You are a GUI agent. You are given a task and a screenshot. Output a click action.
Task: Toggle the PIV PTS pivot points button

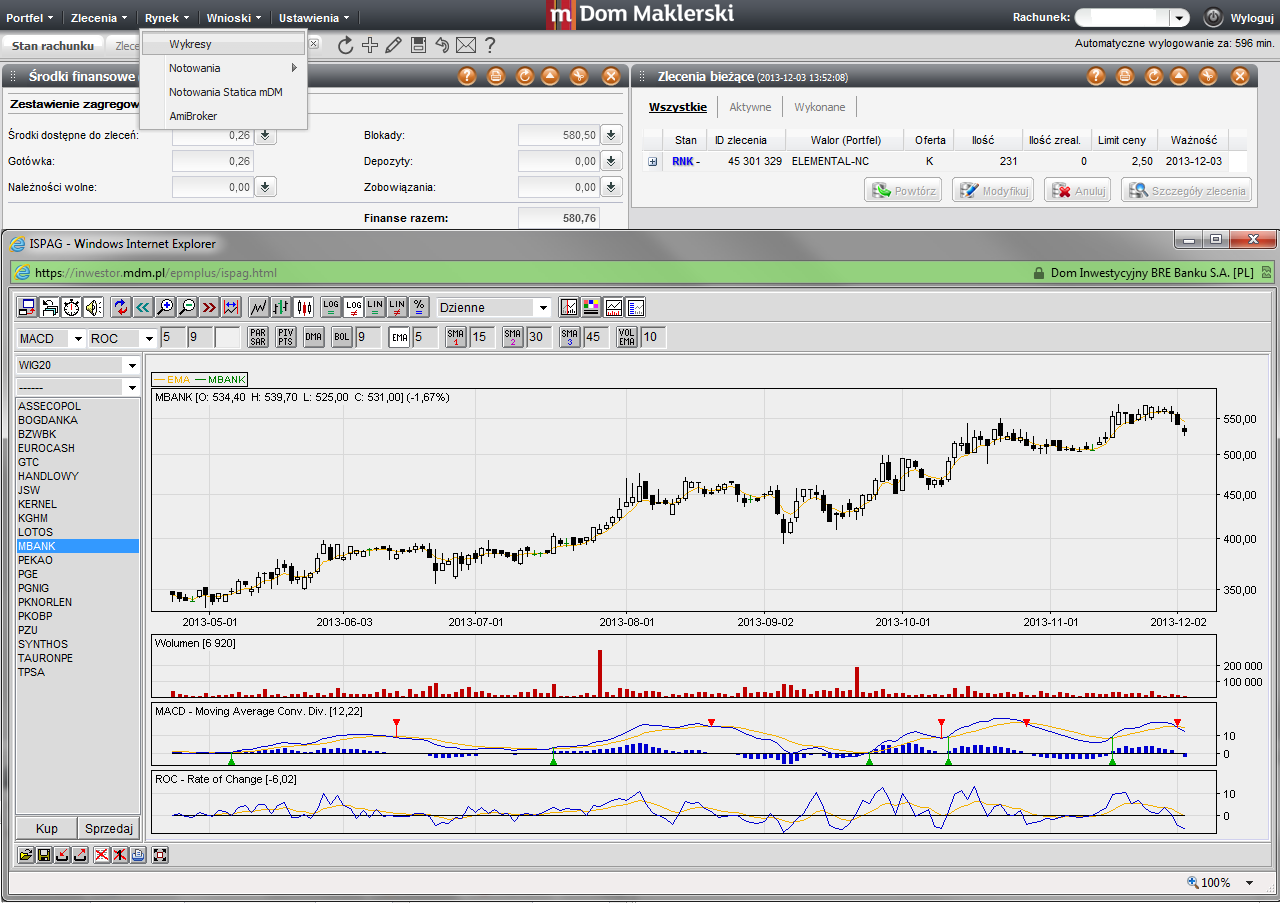(285, 337)
